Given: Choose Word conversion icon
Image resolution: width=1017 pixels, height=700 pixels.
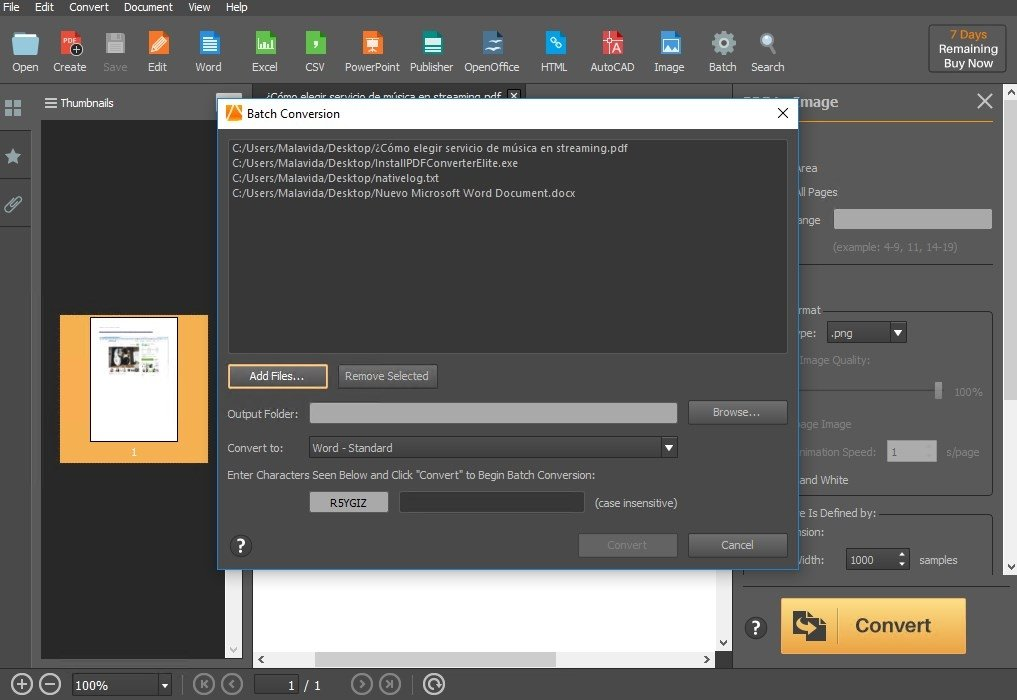Looking at the screenshot, I should [209, 52].
